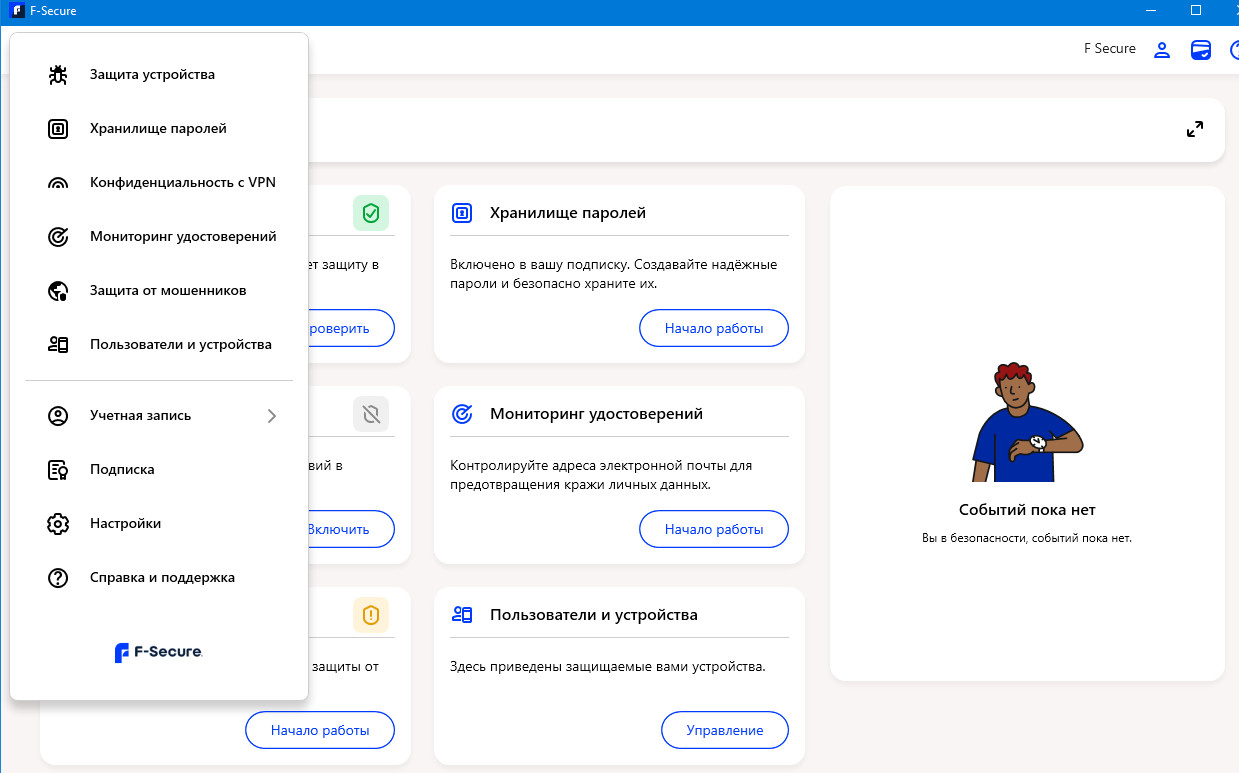
Task: Click Начало работы under Мониторинг удостоверений card
Action: click(x=714, y=529)
